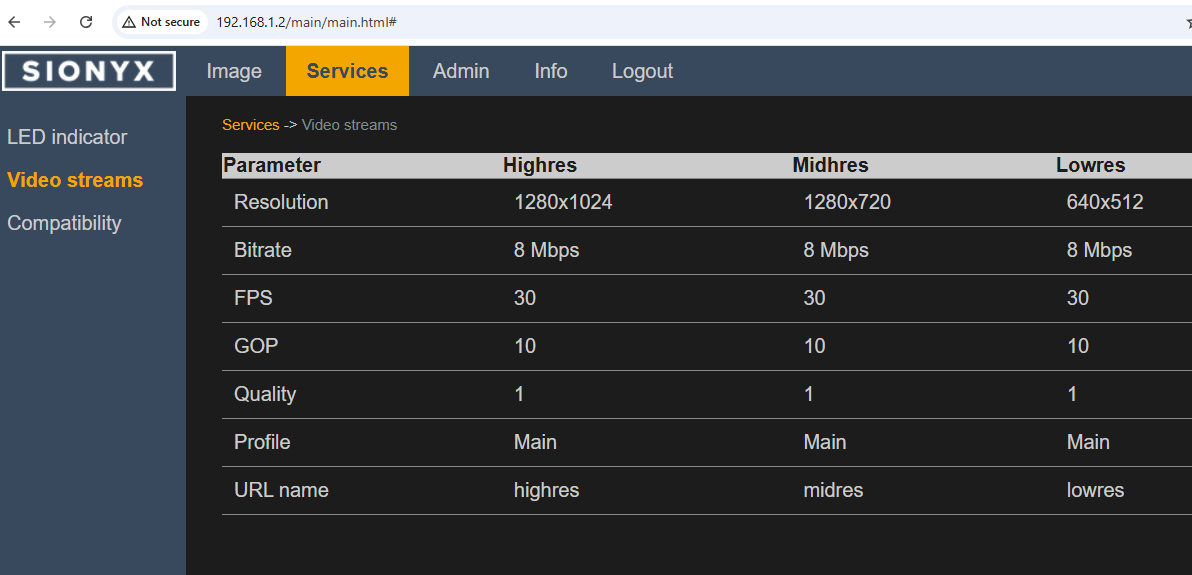The image size is (1192, 575).
Task: Click the browser forward arrow
Action: pos(50,22)
